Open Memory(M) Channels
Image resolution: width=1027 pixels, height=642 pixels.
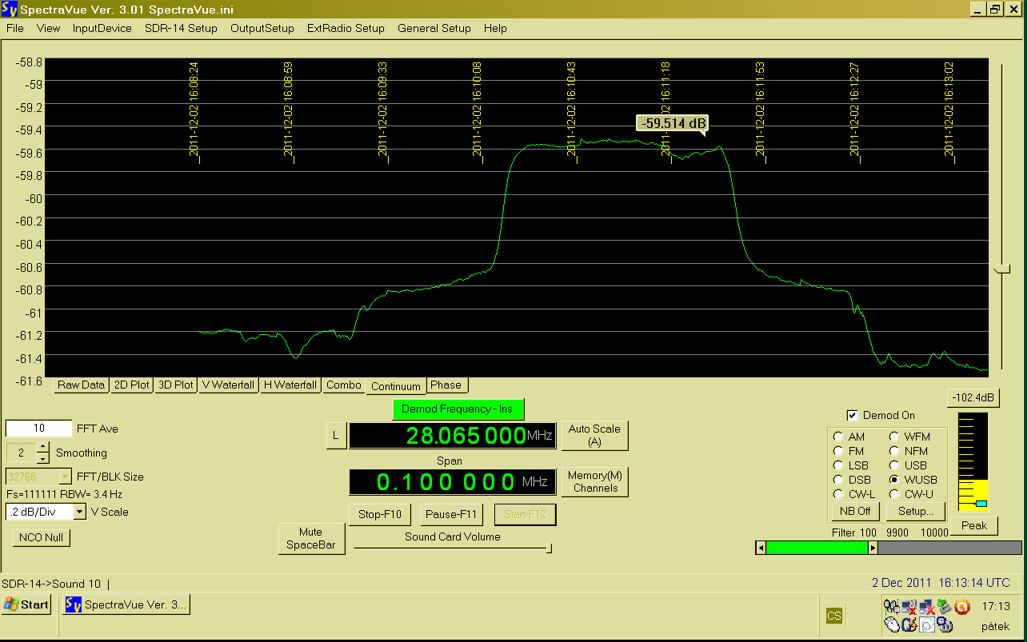(x=594, y=482)
